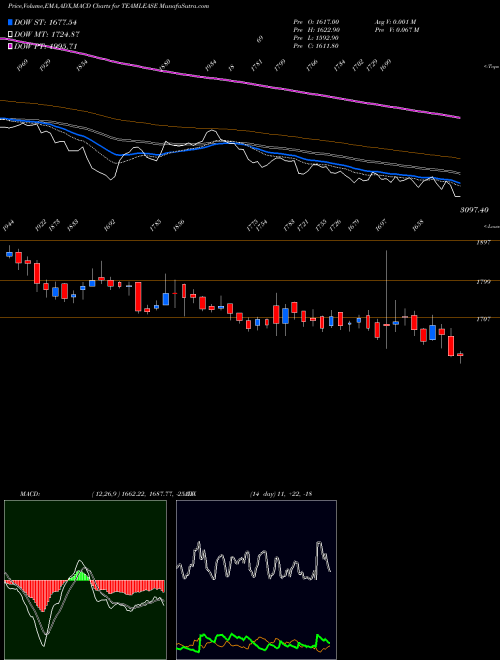500x660 pixels.
Task: Select the 'Pre H: 1622.90' value
Action: pyautogui.click(x=316, y=30)
